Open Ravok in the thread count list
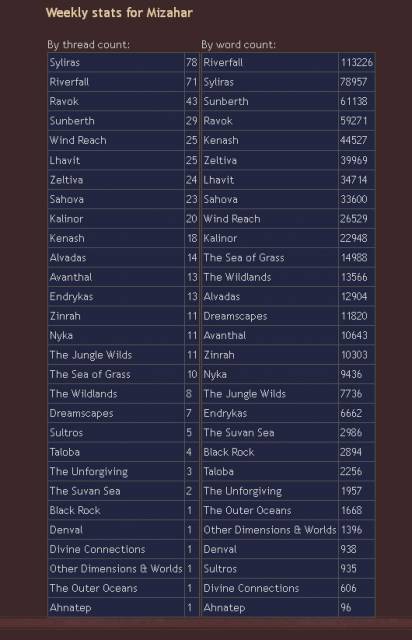 pyautogui.click(x=64, y=101)
